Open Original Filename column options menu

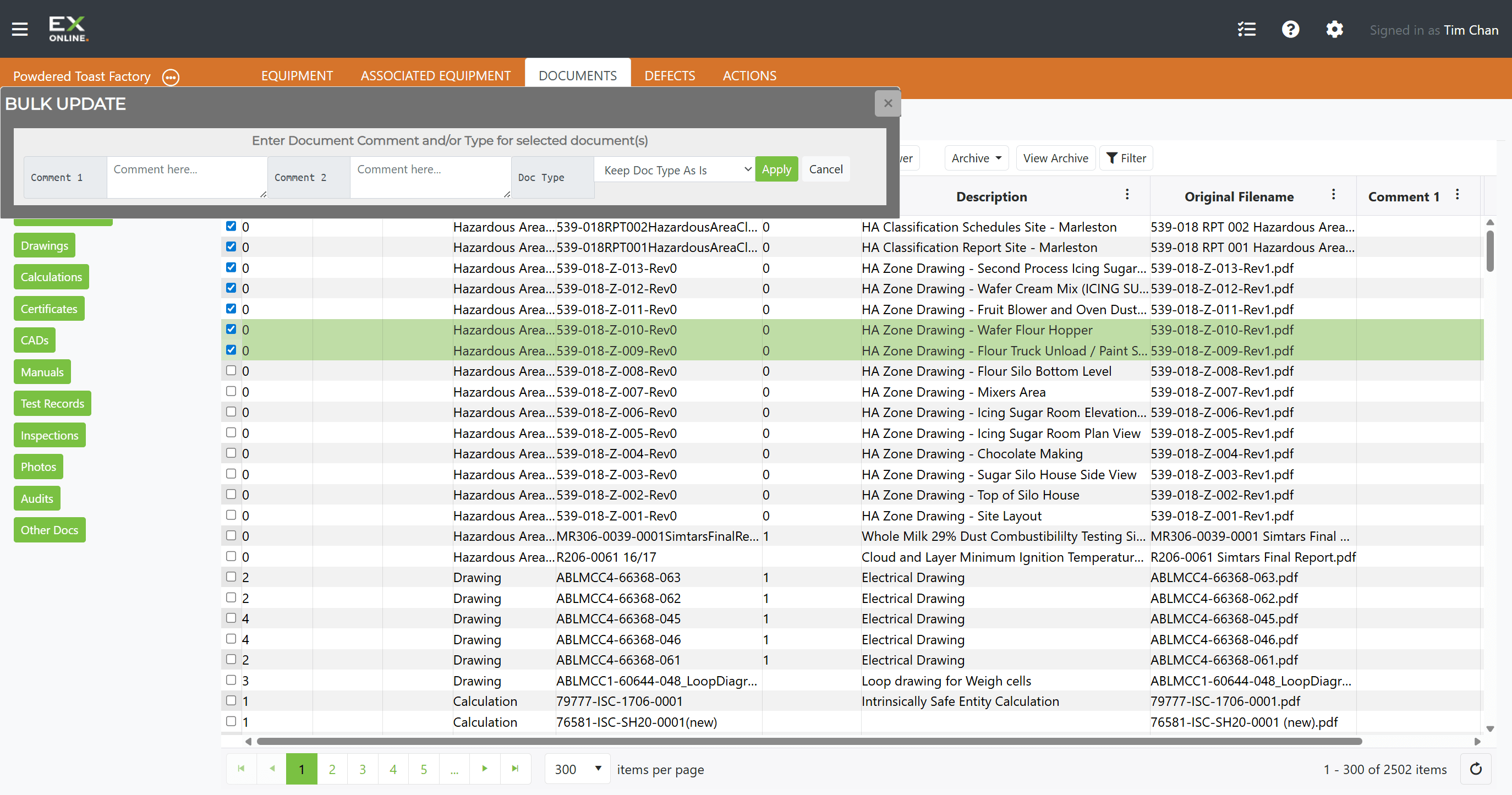[x=1333, y=195]
